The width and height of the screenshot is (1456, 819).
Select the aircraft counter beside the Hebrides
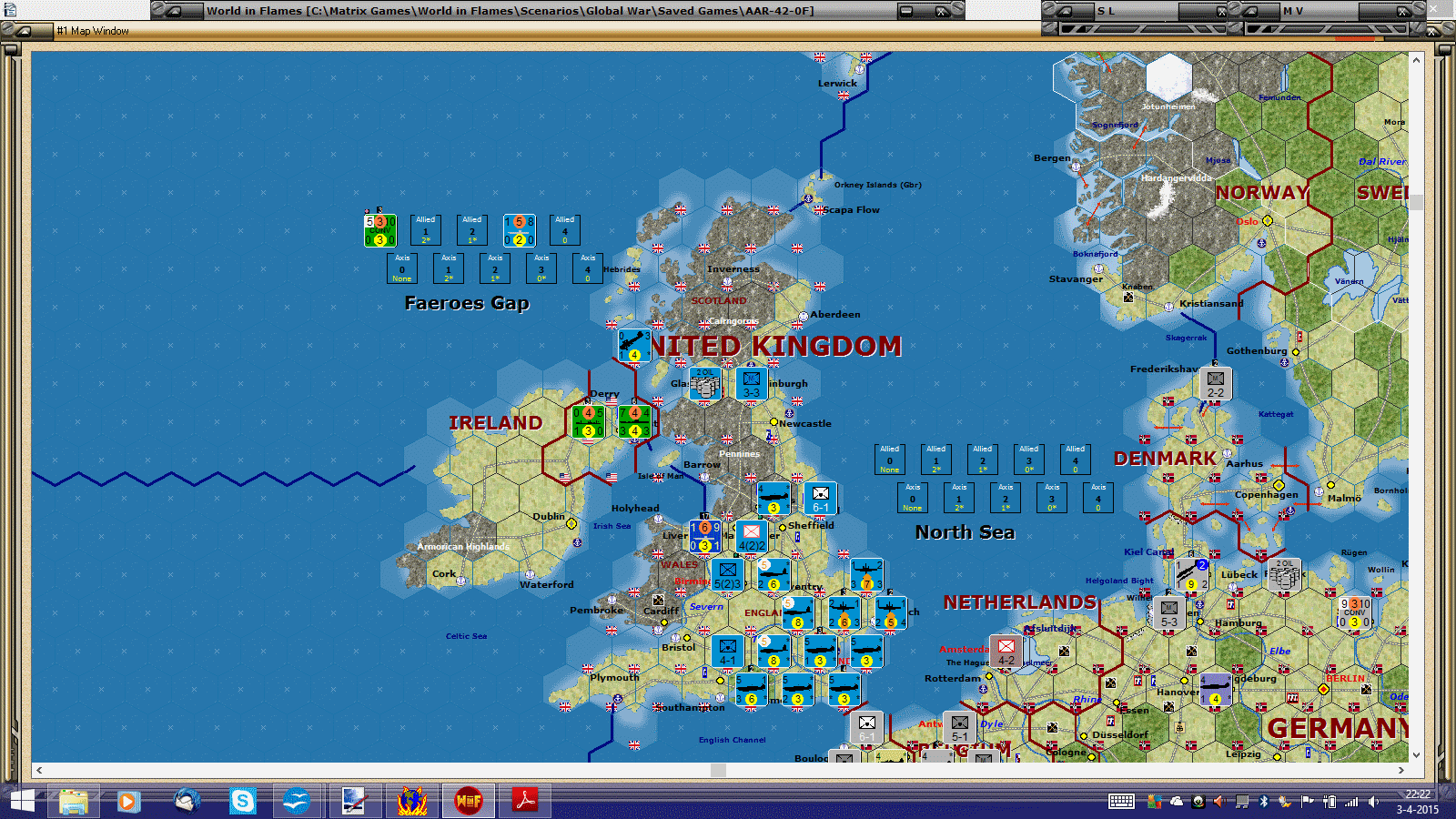[x=634, y=346]
